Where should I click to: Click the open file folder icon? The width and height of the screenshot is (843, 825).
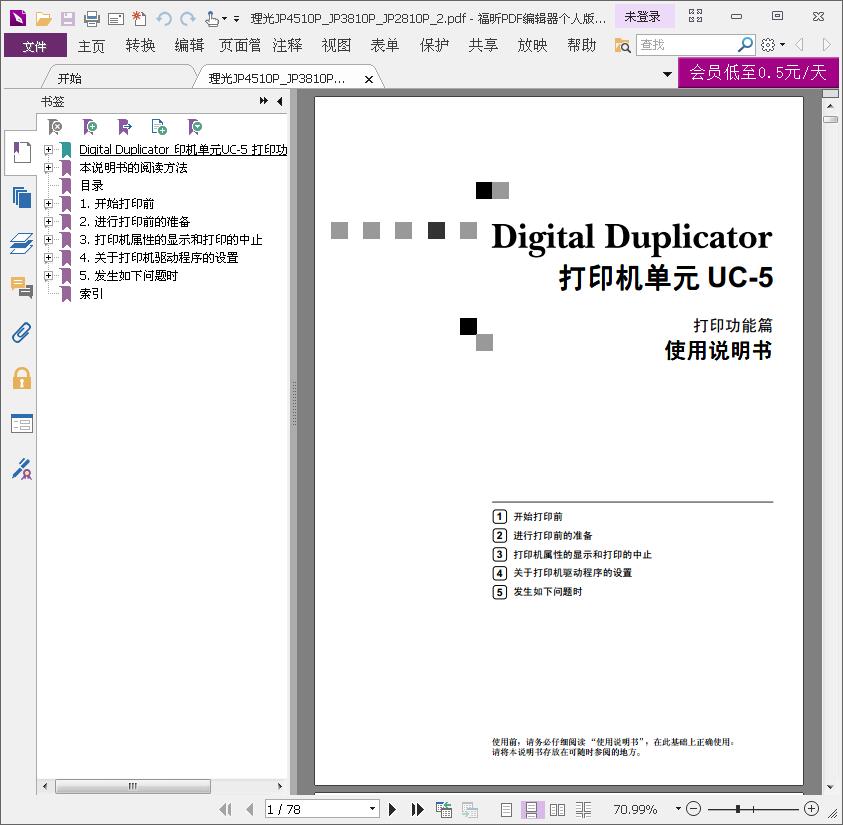[x=43, y=19]
